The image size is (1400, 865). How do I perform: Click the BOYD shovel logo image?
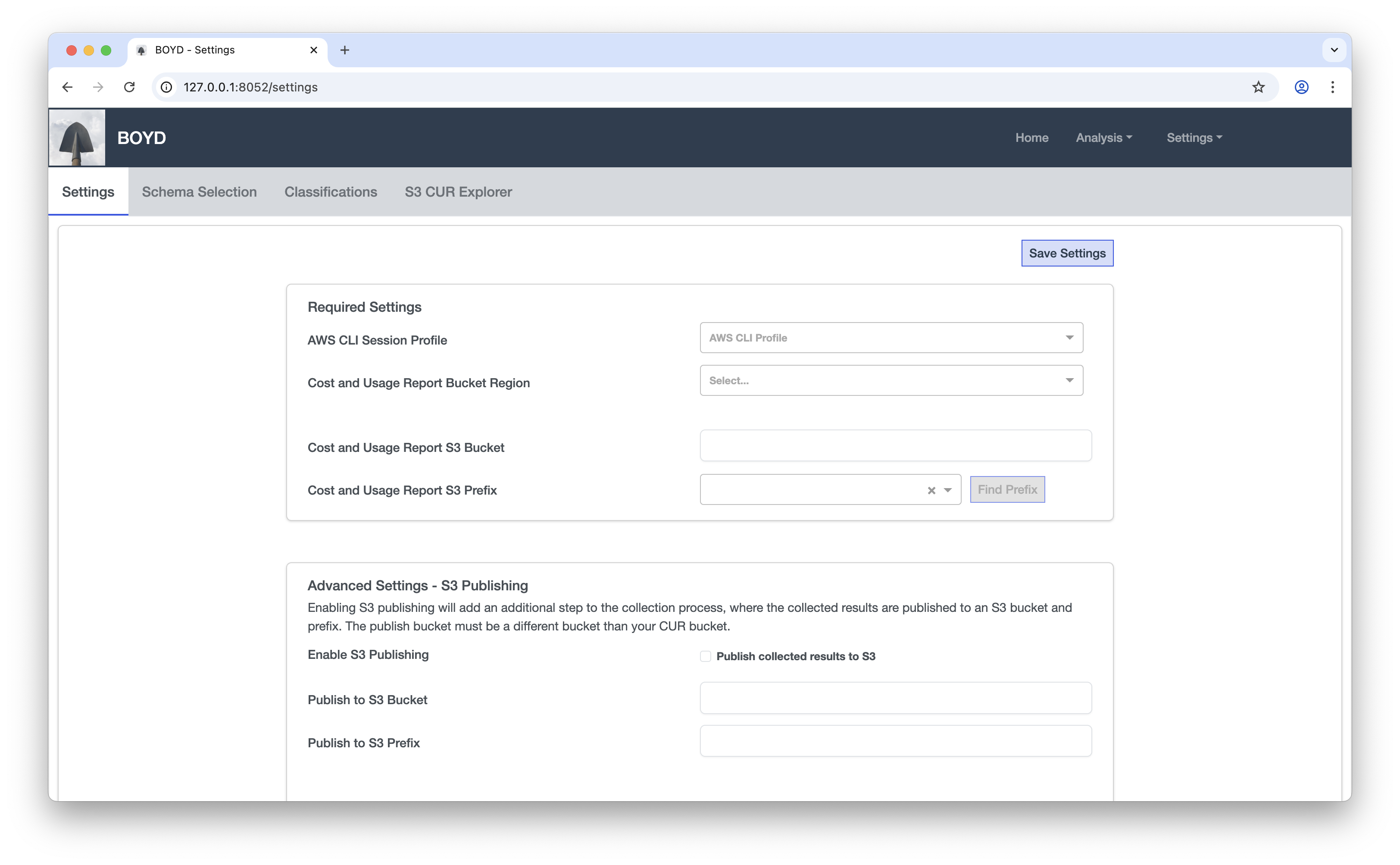coord(77,137)
